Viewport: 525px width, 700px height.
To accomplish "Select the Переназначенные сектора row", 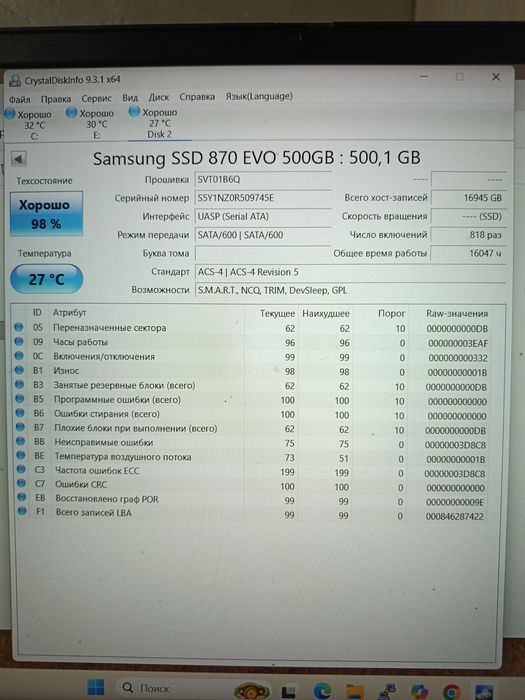I will click(x=251, y=328).
